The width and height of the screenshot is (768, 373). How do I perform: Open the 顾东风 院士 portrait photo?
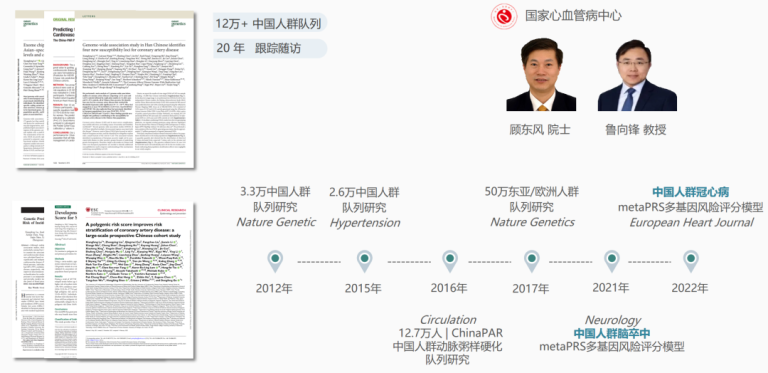541,74
